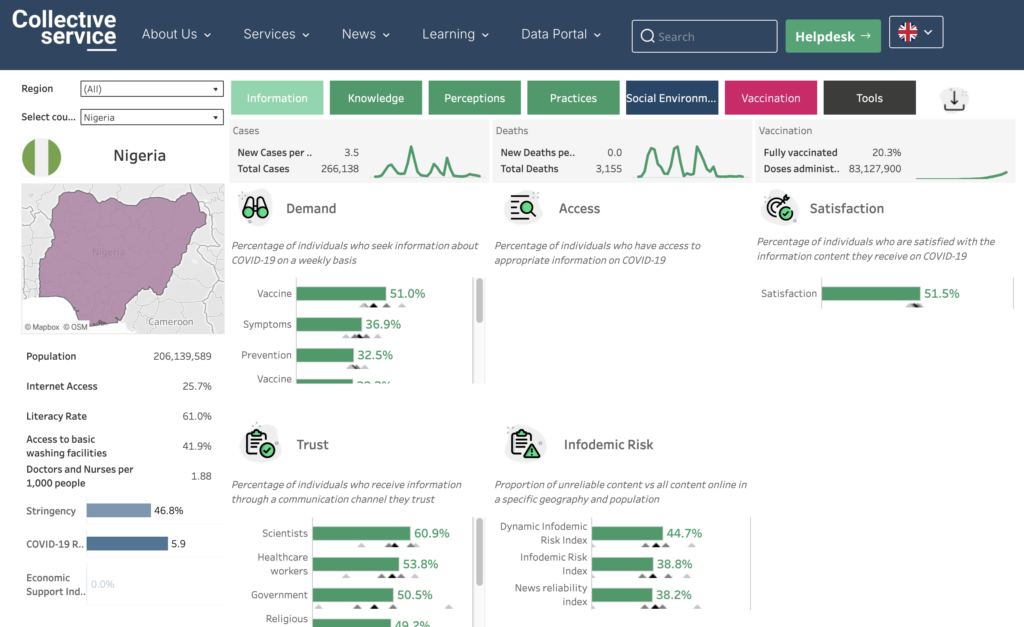This screenshot has height=627, width=1024.
Task: Click the OSM attribution link
Action: click(75, 327)
